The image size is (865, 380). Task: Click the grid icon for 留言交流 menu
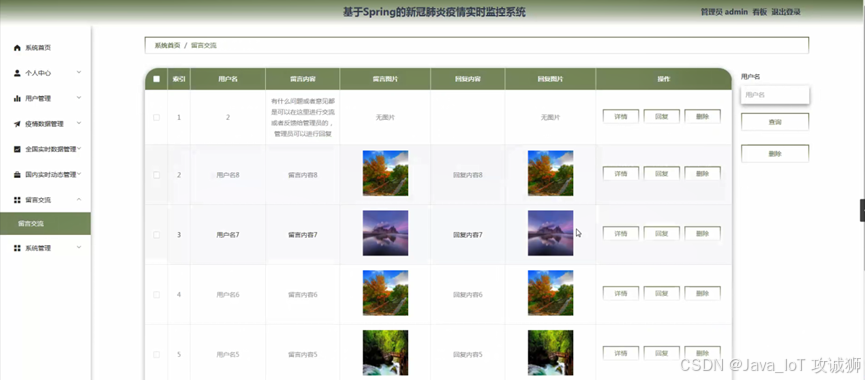pos(17,200)
